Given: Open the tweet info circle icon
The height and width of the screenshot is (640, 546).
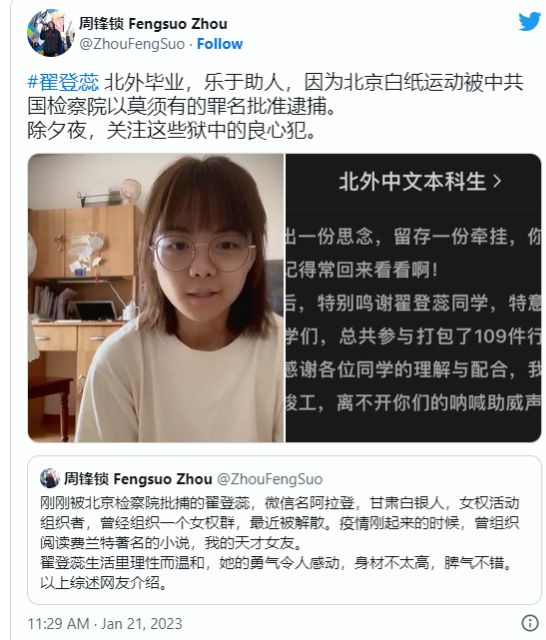Looking at the screenshot, I should (530, 623).
